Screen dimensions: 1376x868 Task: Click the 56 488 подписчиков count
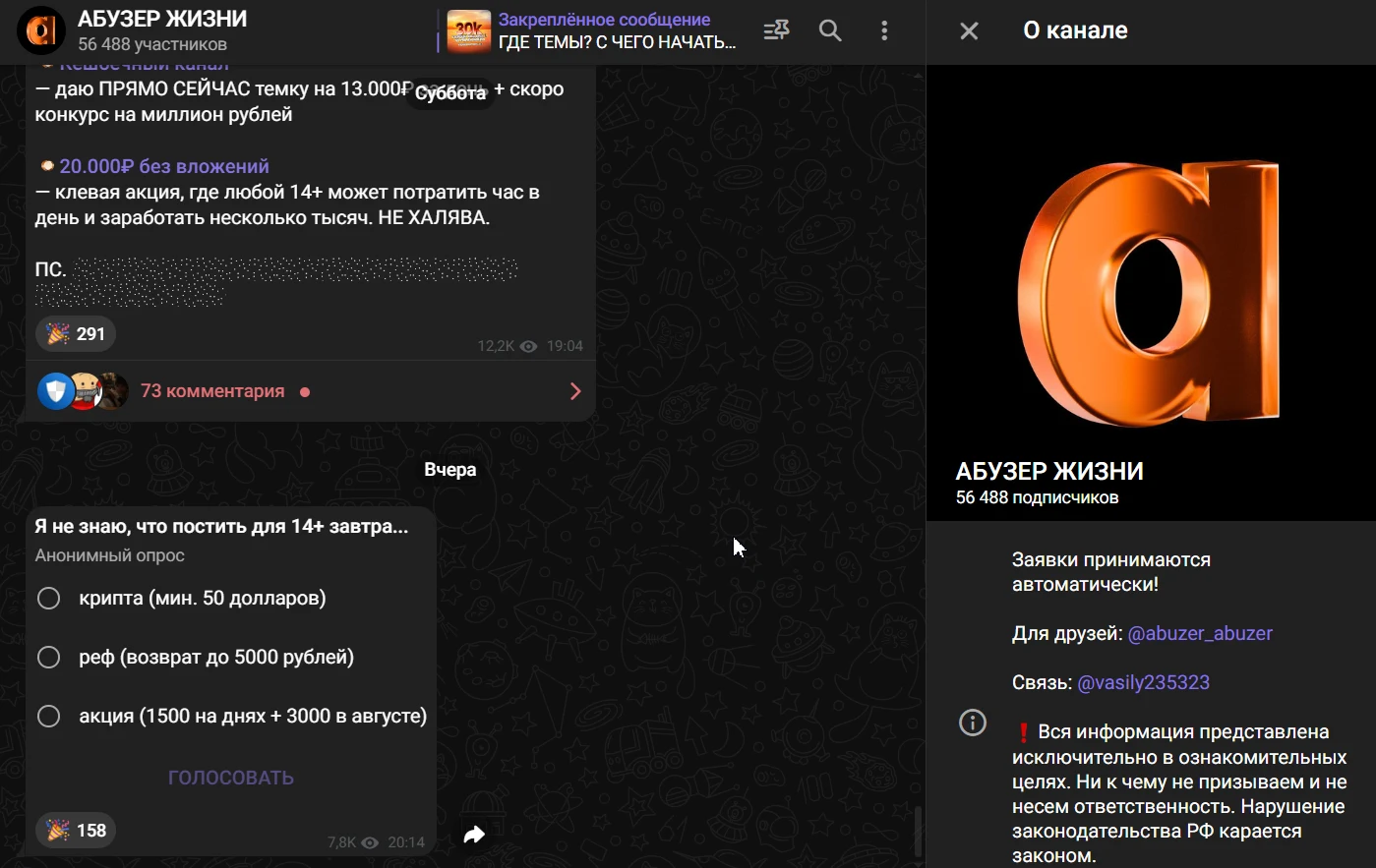click(x=1037, y=497)
